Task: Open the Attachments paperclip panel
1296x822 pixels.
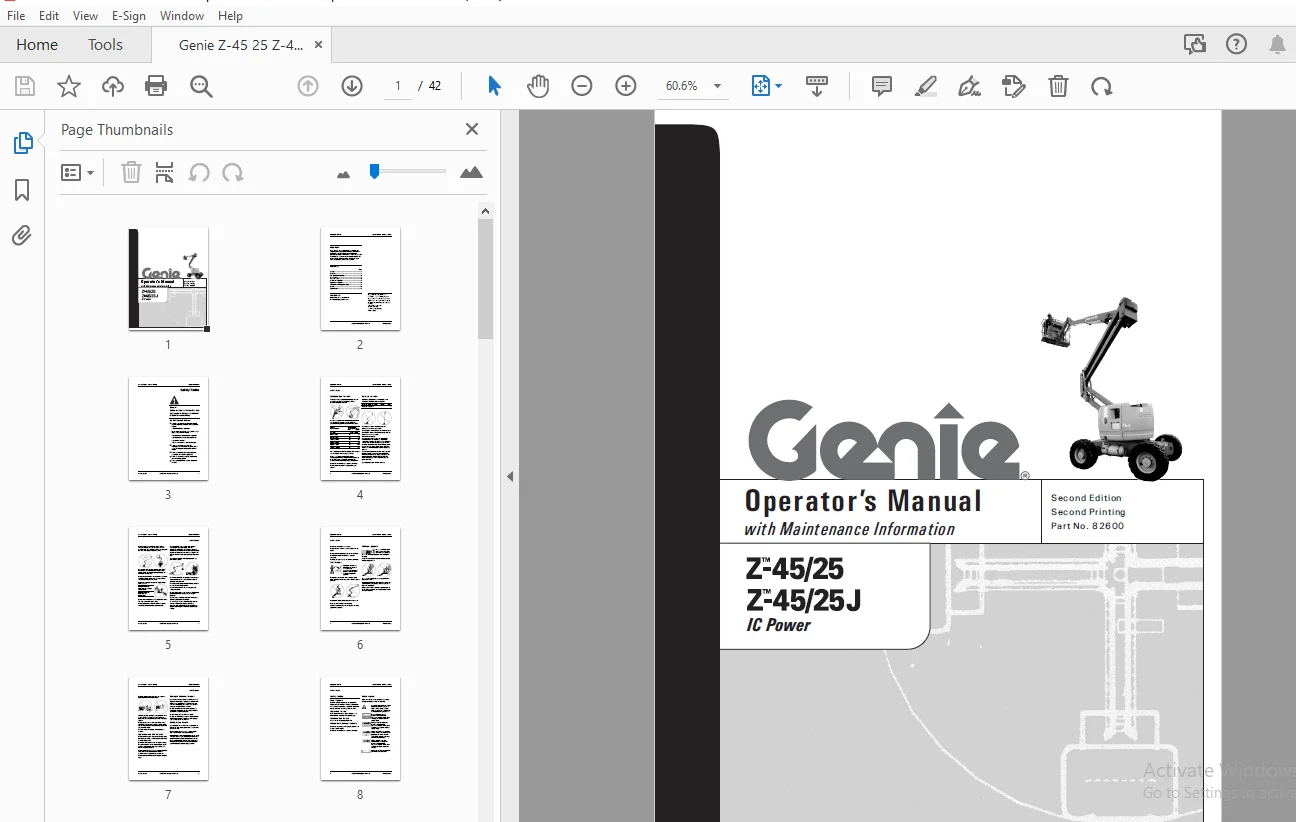Action: 22,236
